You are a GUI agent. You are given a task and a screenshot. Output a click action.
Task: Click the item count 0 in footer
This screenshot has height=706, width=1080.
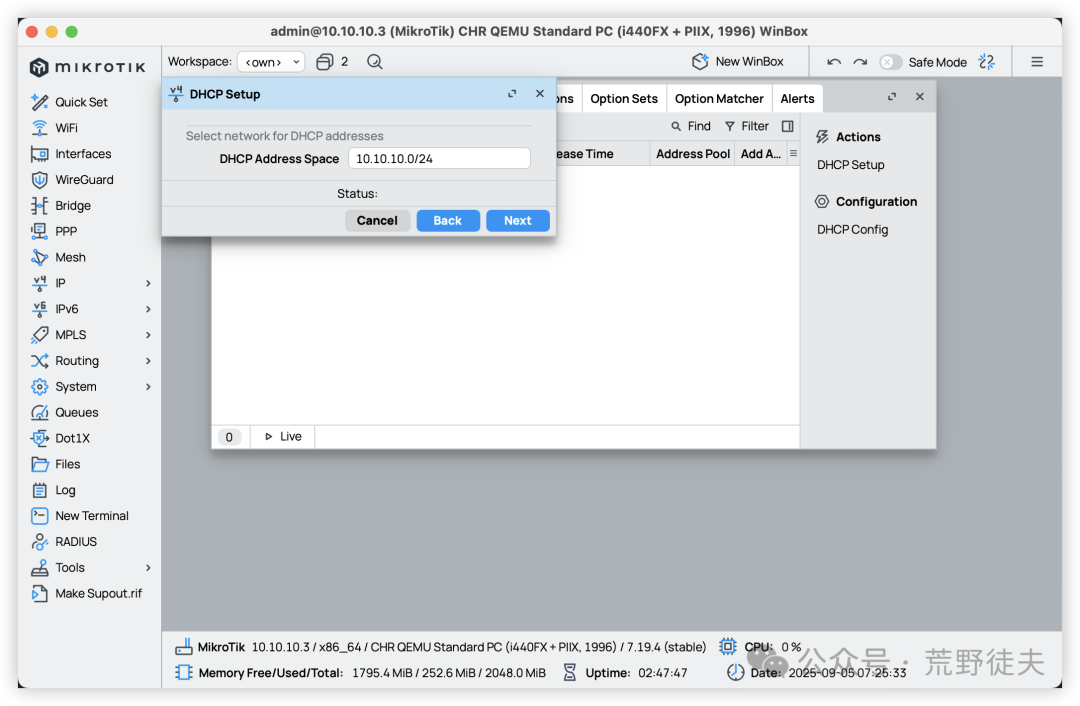coord(229,437)
